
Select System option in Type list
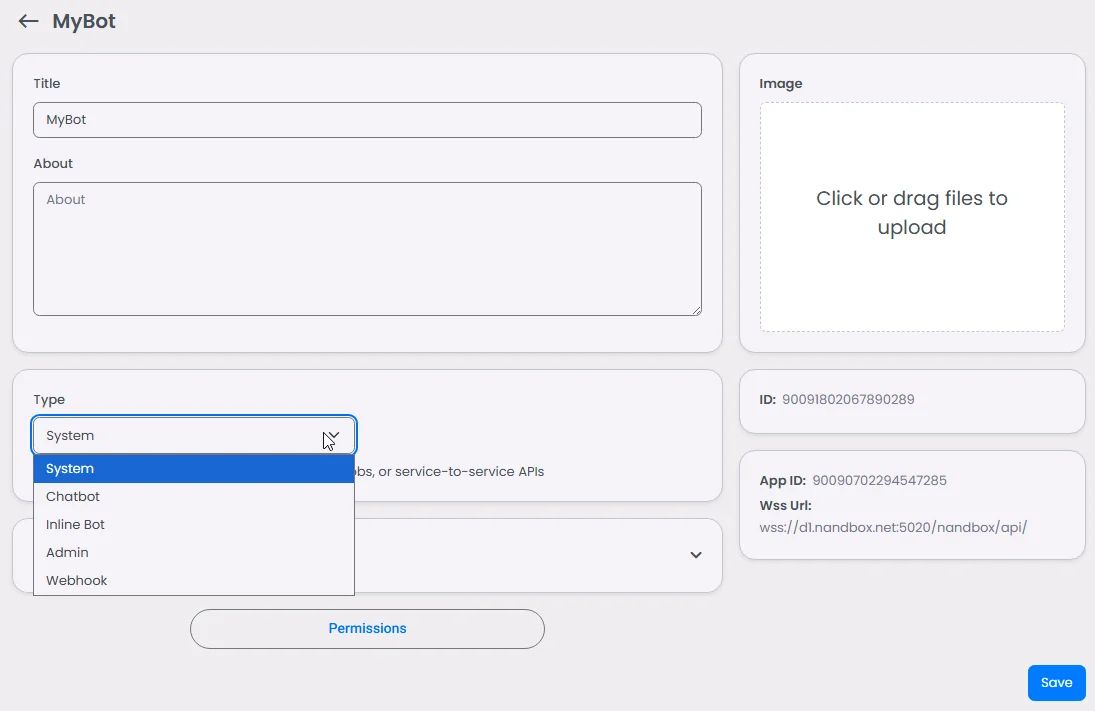193,469
